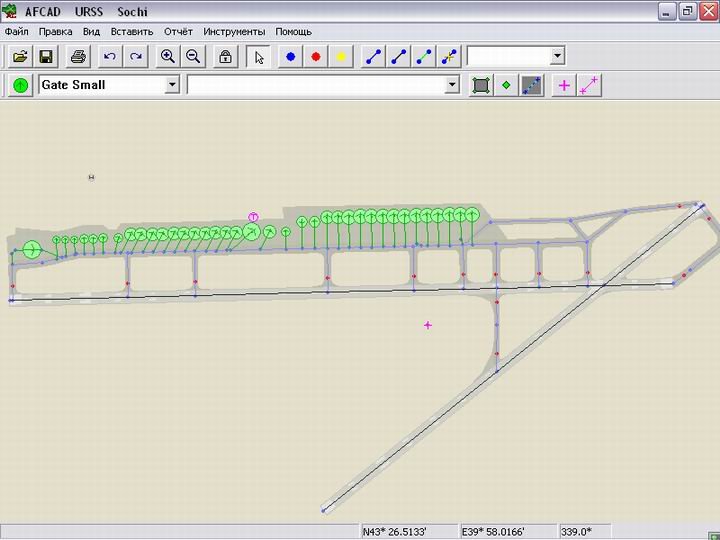This screenshot has width=720, height=540.
Task: Choose the blue node dot tool
Action: click(290, 56)
